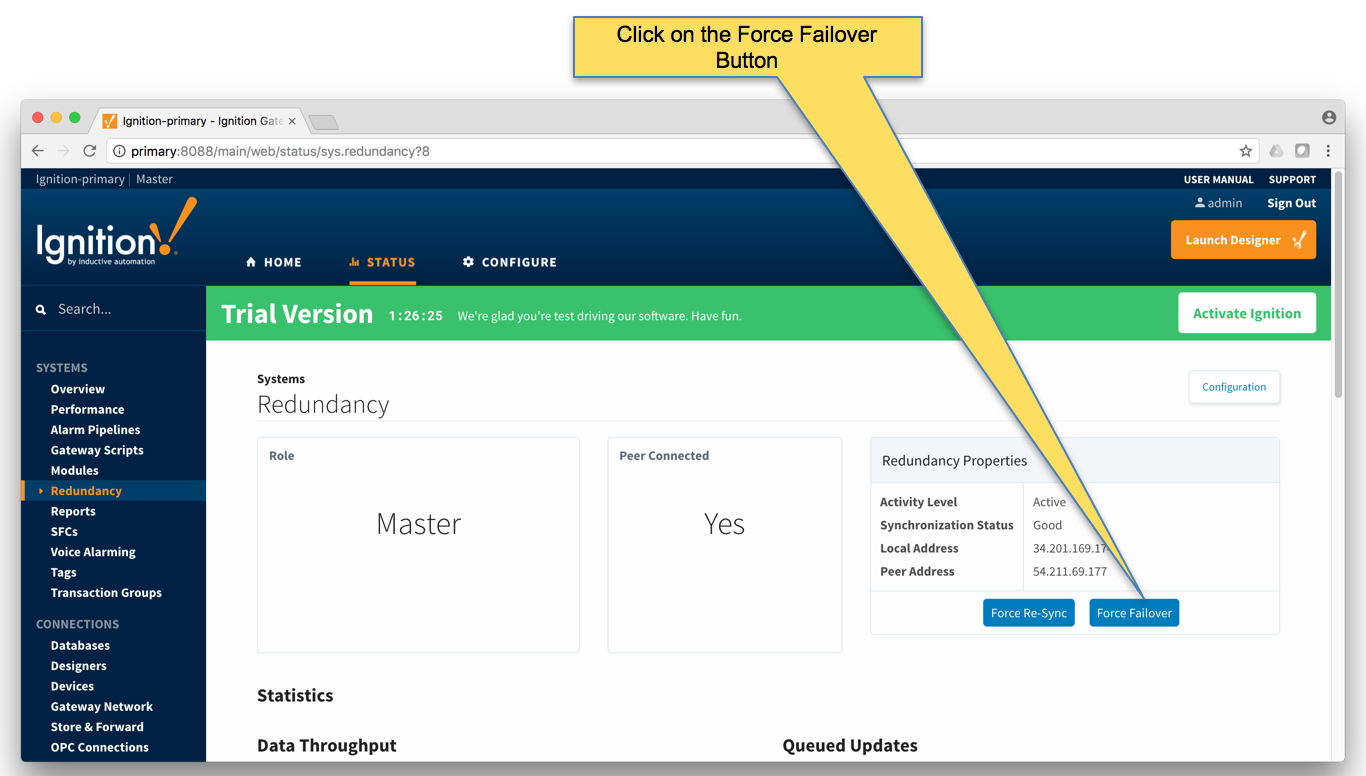
Task: Select Gateway Network under Connections
Action: pos(102,707)
